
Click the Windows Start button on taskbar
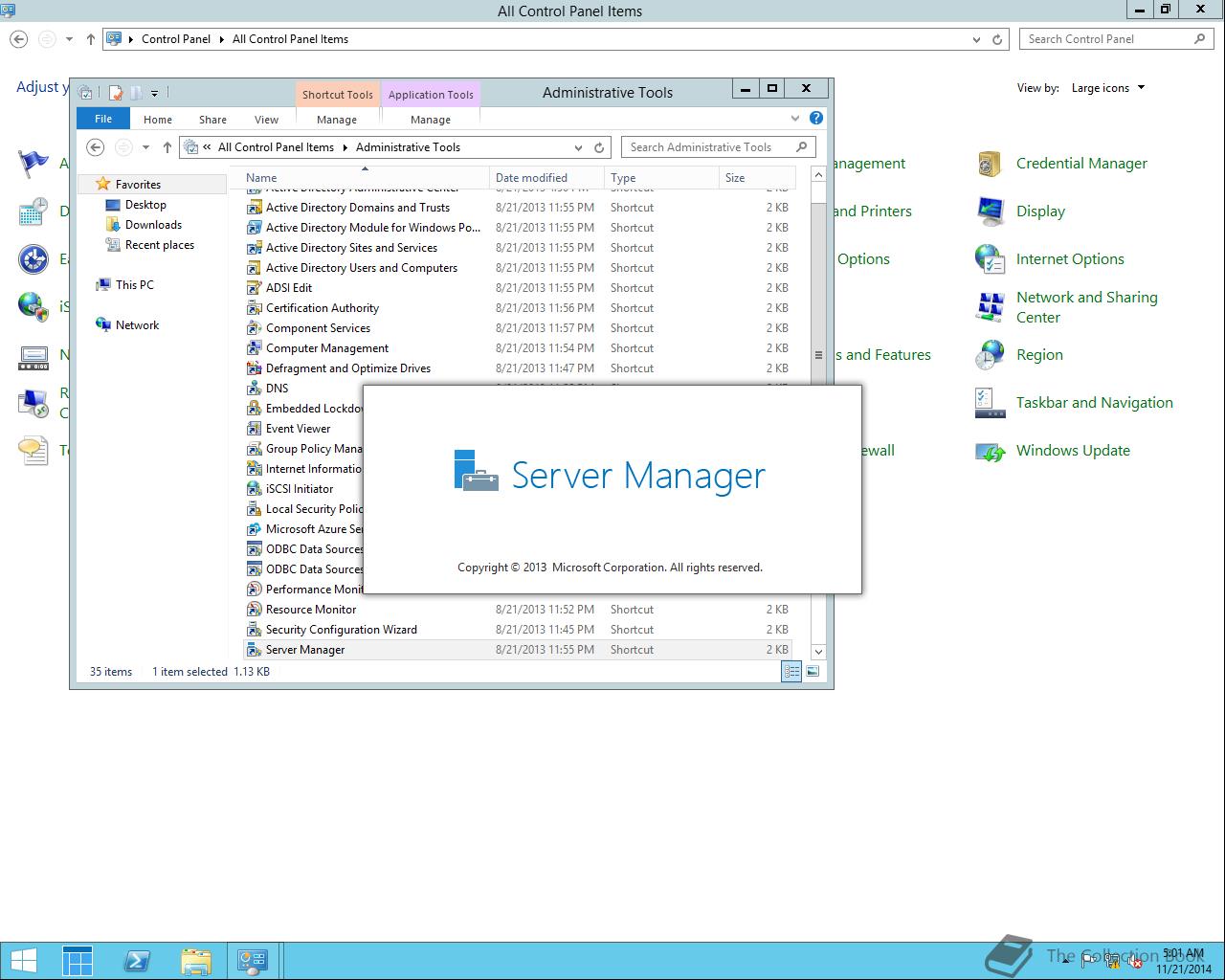coord(23,961)
